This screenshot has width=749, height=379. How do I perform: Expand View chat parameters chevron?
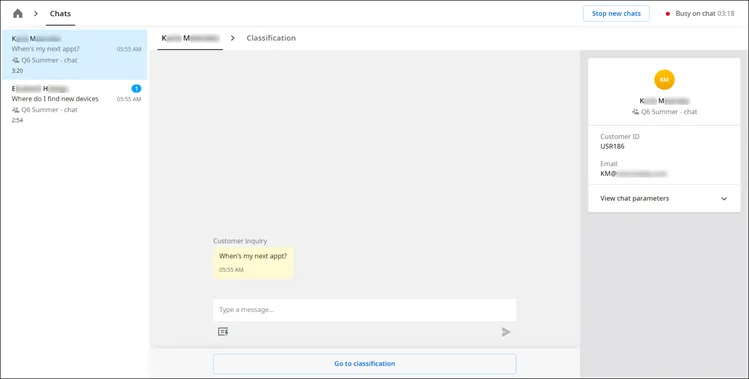[x=724, y=199]
